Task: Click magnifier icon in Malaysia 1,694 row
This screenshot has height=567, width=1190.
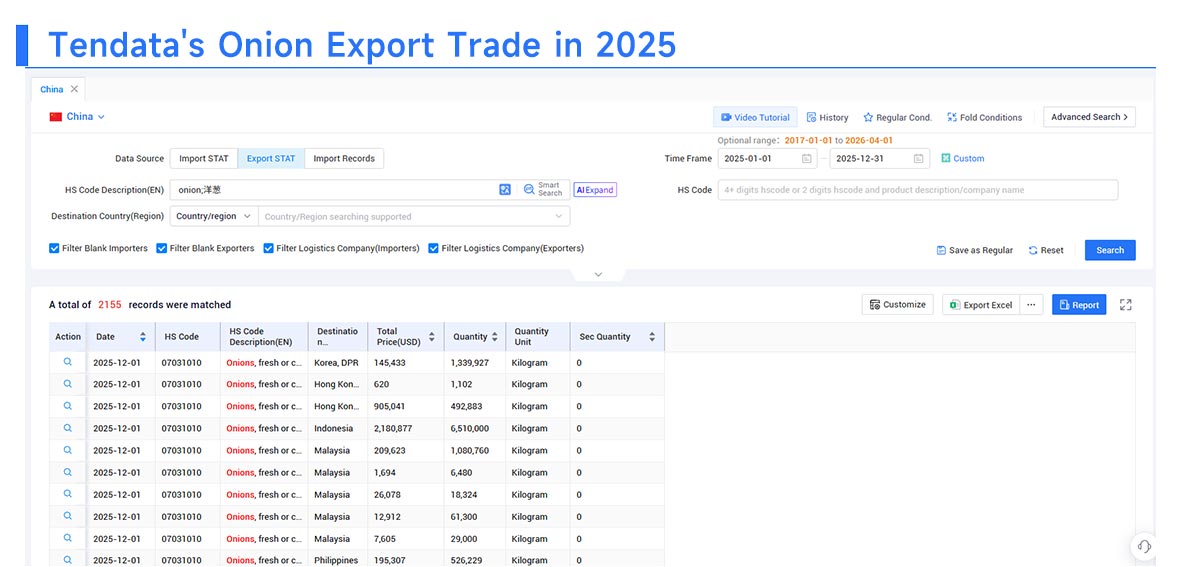Action: click(x=68, y=472)
